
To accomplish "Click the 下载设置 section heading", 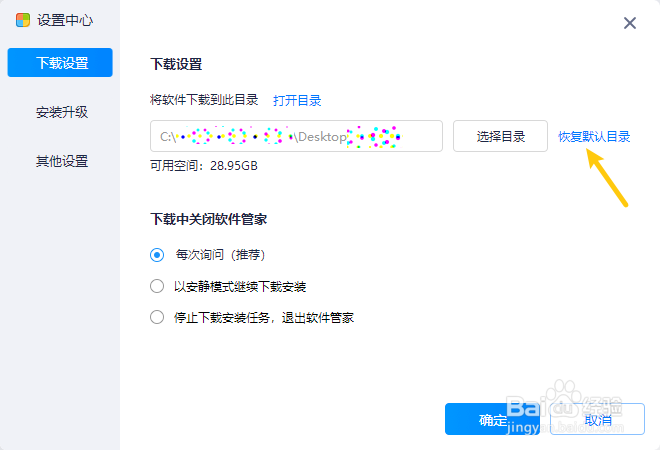I will click(176, 64).
